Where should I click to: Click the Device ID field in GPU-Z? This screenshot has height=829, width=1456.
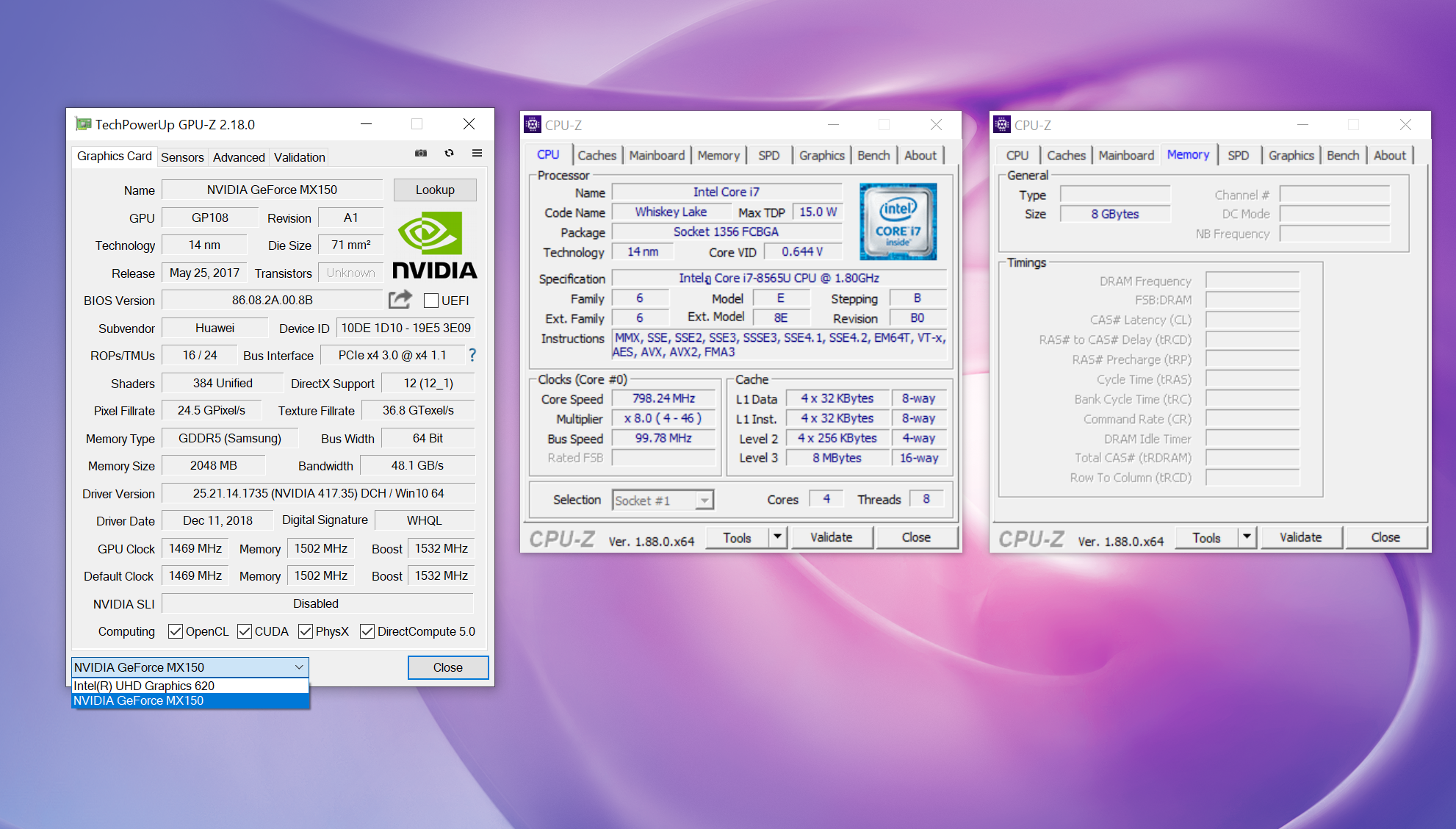click(406, 328)
